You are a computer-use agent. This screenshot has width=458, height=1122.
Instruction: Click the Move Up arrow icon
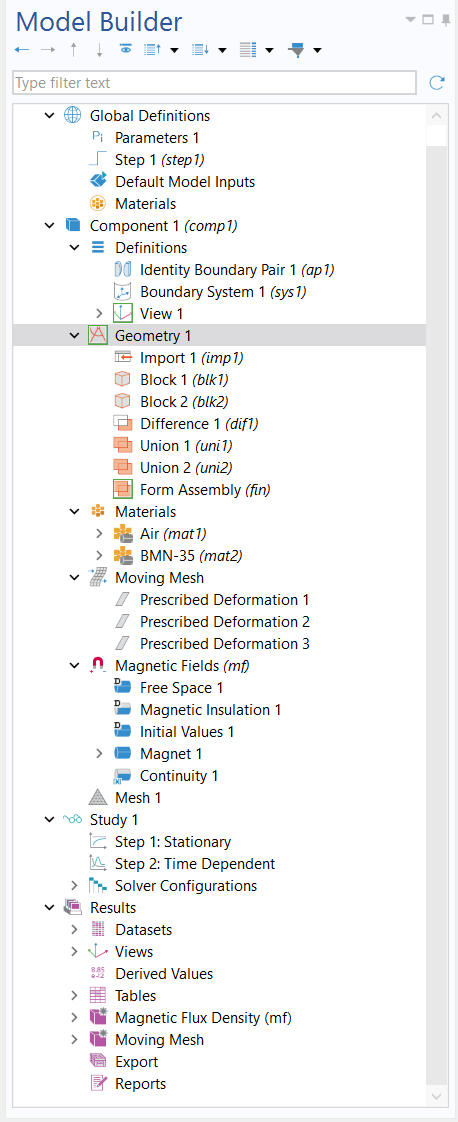click(x=73, y=50)
